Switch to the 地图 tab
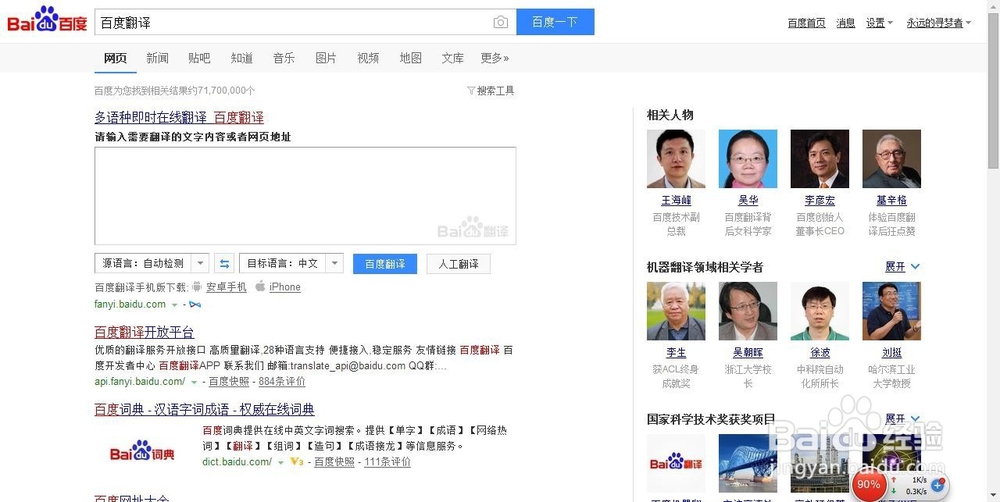Viewport: 1000px width, 502px height. click(411, 58)
